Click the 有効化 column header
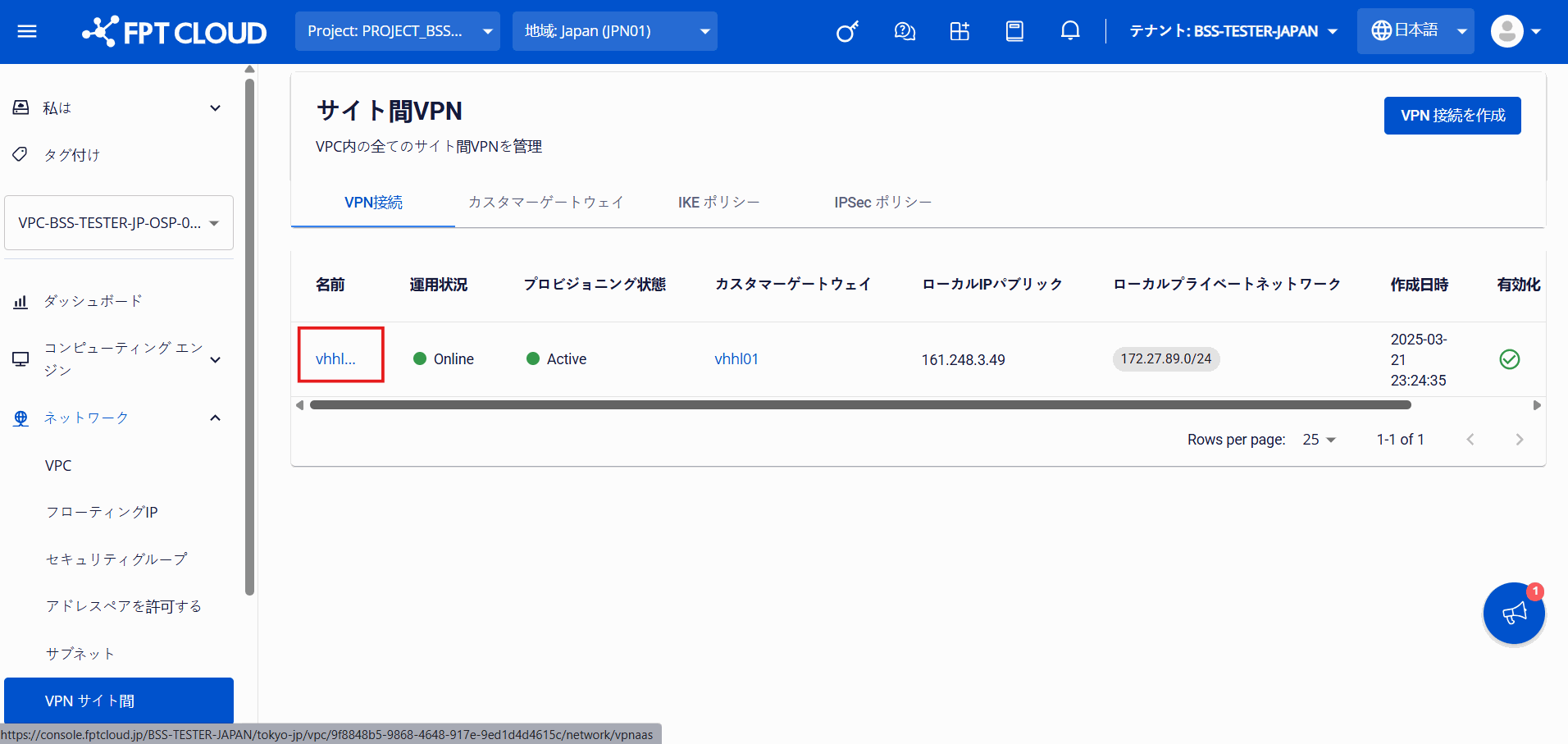 pyautogui.click(x=1519, y=285)
